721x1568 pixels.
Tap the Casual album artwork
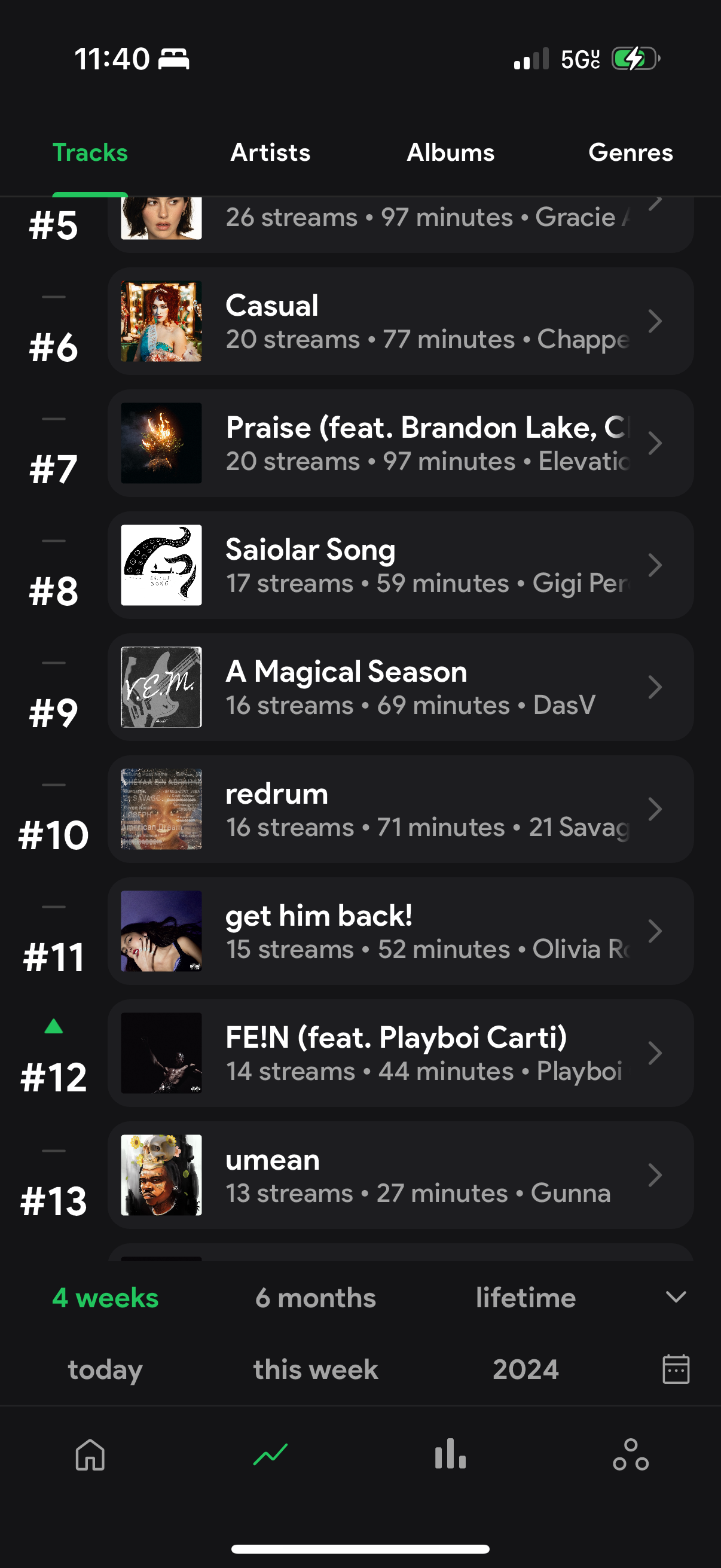click(x=161, y=321)
